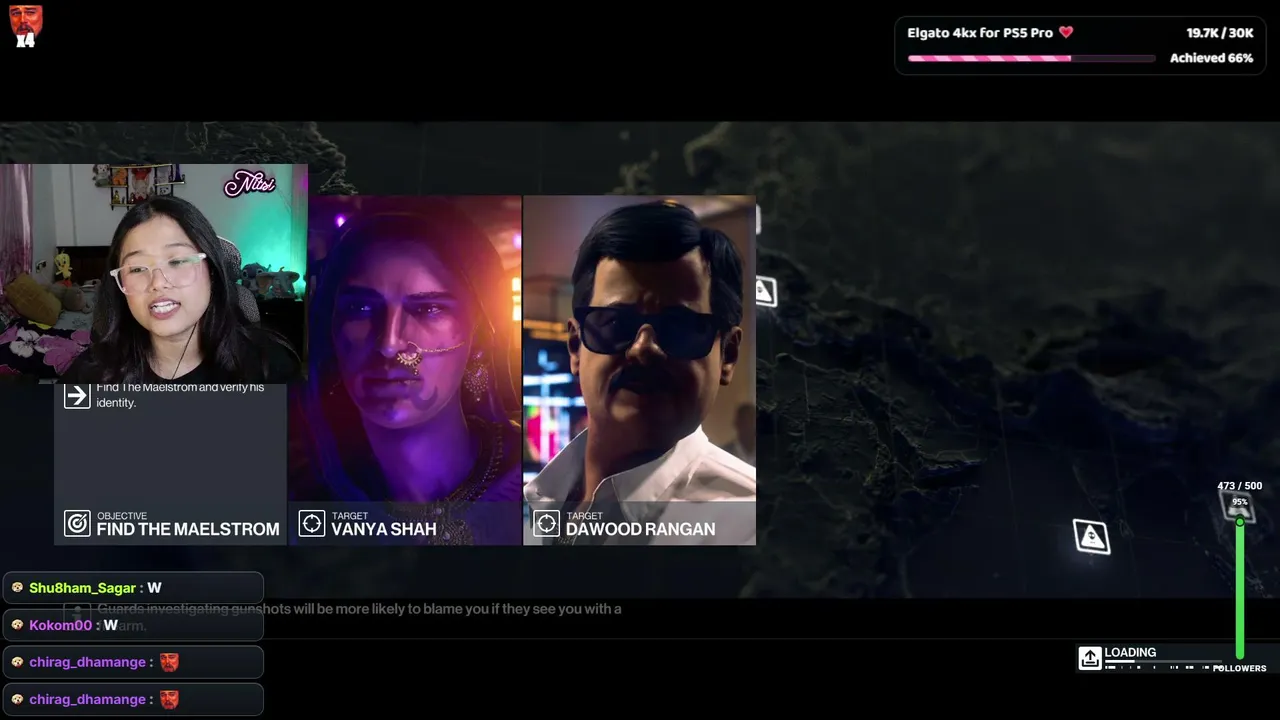
Task: Click the crosshair target icon beside VANYA SHAH
Action: (x=312, y=523)
